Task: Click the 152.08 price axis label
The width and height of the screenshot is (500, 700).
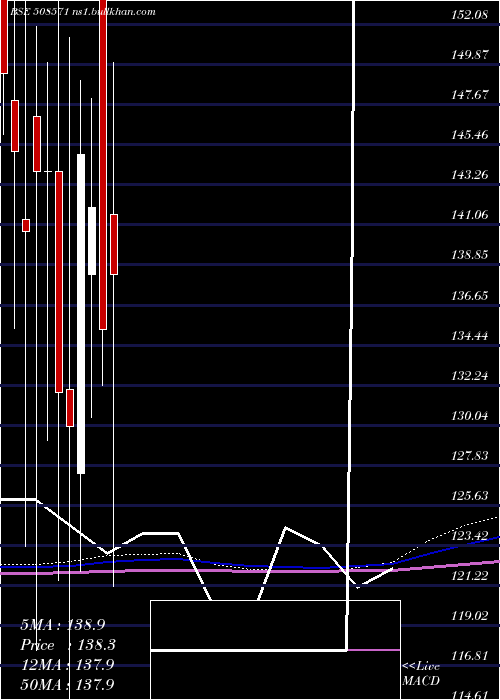Action: (469, 15)
